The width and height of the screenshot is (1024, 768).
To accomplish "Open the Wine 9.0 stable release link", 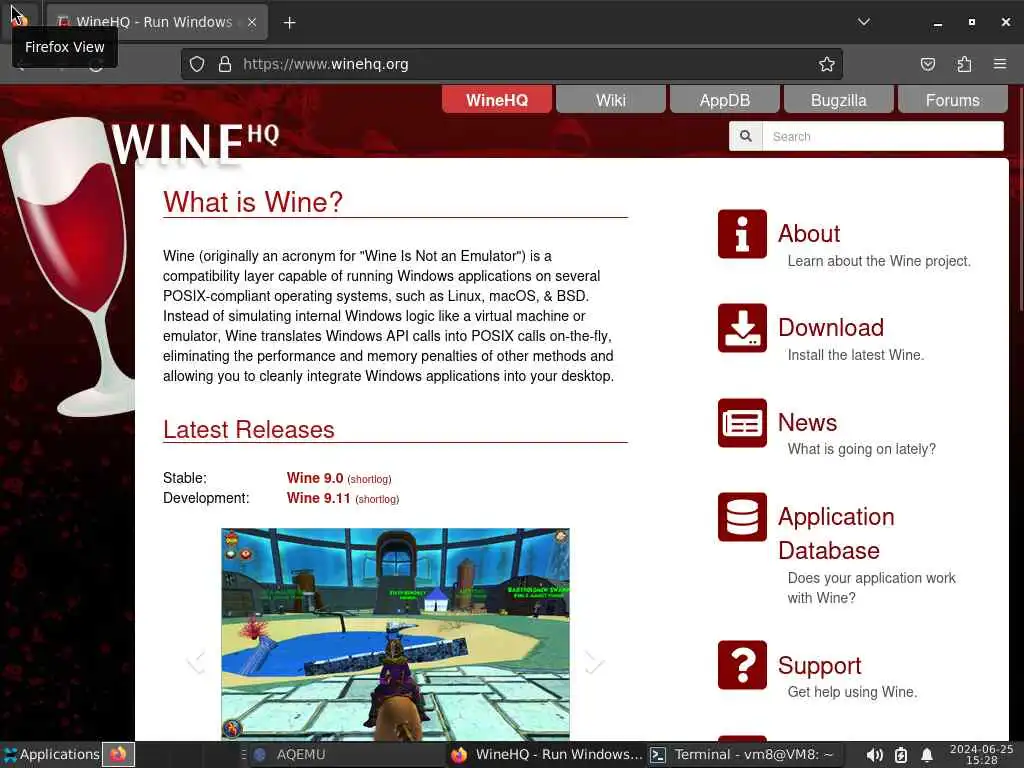I will (315, 478).
